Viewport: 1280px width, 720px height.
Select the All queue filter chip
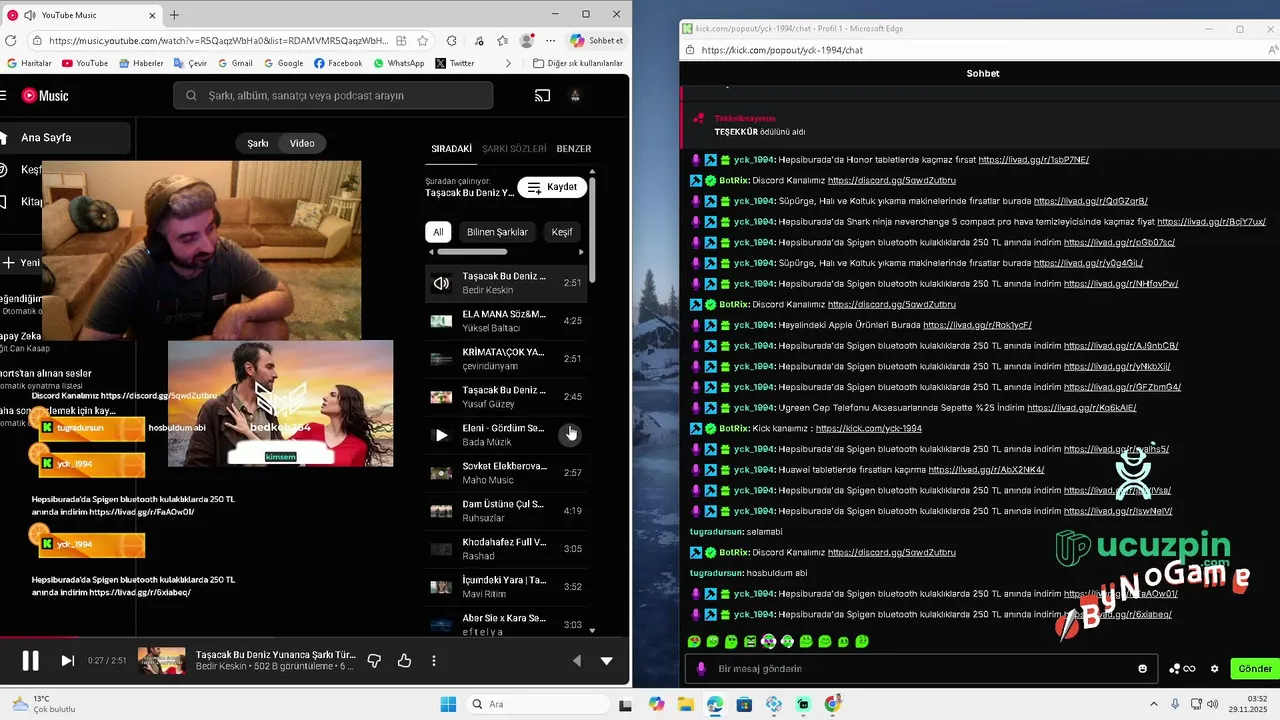[438, 232]
